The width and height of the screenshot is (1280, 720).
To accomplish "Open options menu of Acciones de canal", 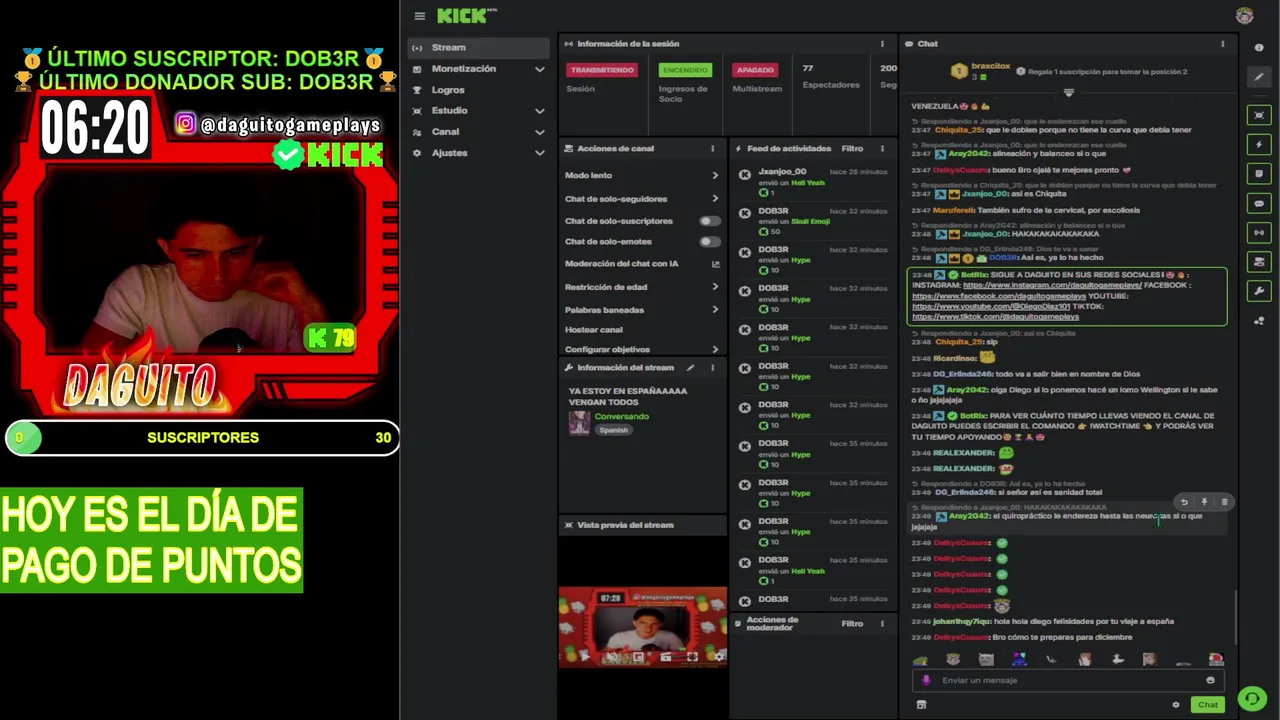I will click(x=713, y=148).
